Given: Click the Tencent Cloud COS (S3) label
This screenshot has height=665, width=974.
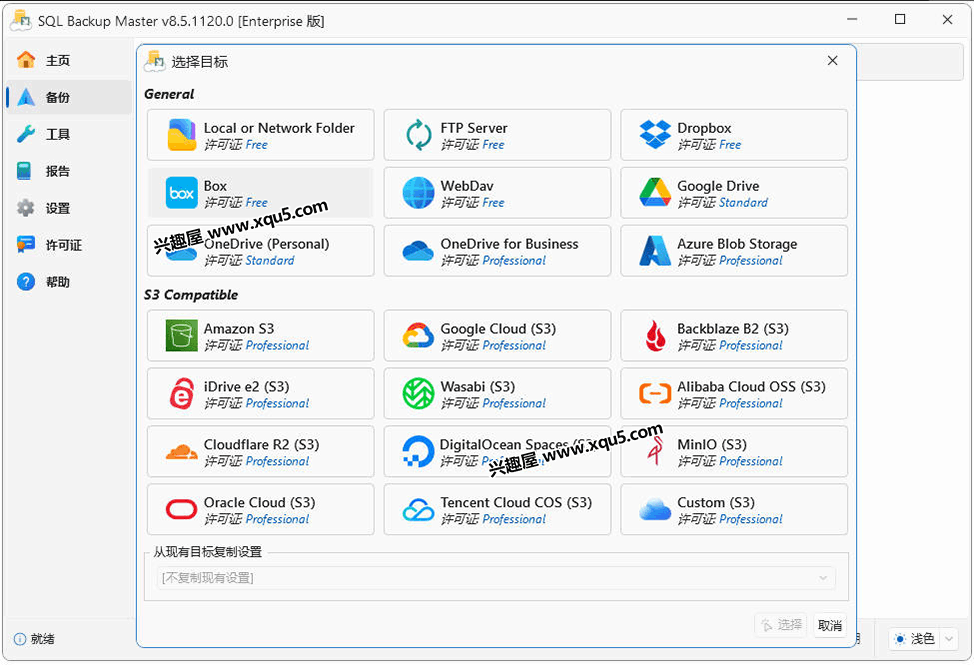Looking at the screenshot, I should pos(516,502).
